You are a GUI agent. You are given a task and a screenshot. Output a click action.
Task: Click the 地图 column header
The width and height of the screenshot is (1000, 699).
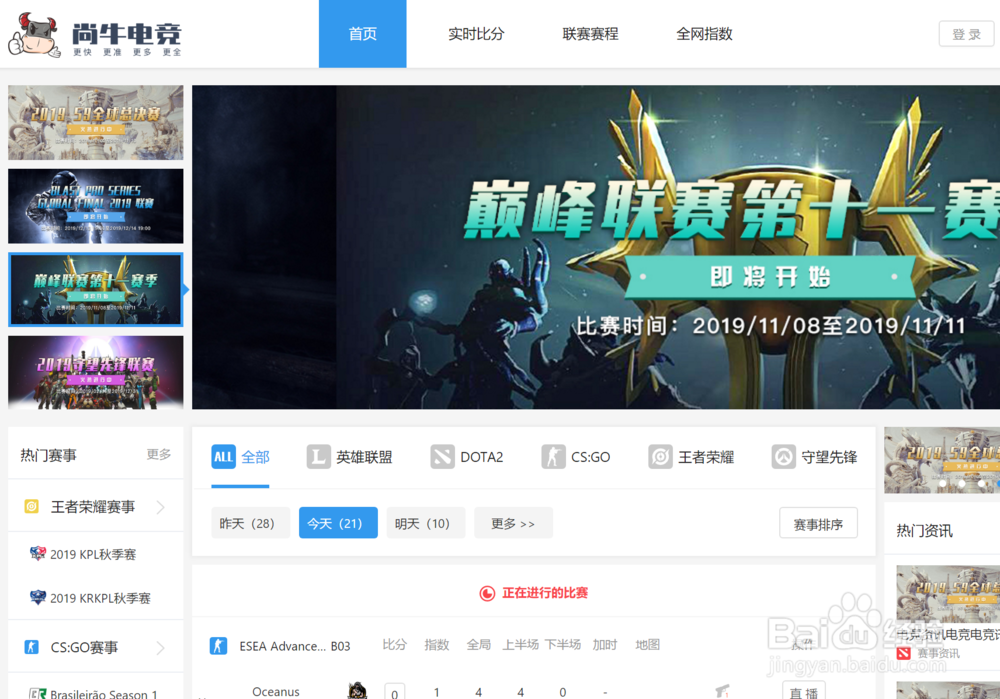(x=647, y=645)
